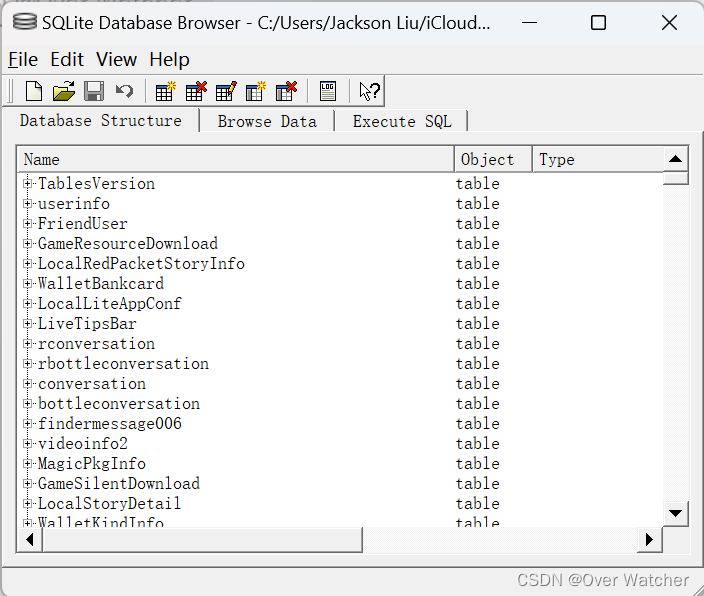Click the SQLite database icon in title bar
704x596 pixels.
coord(24,22)
